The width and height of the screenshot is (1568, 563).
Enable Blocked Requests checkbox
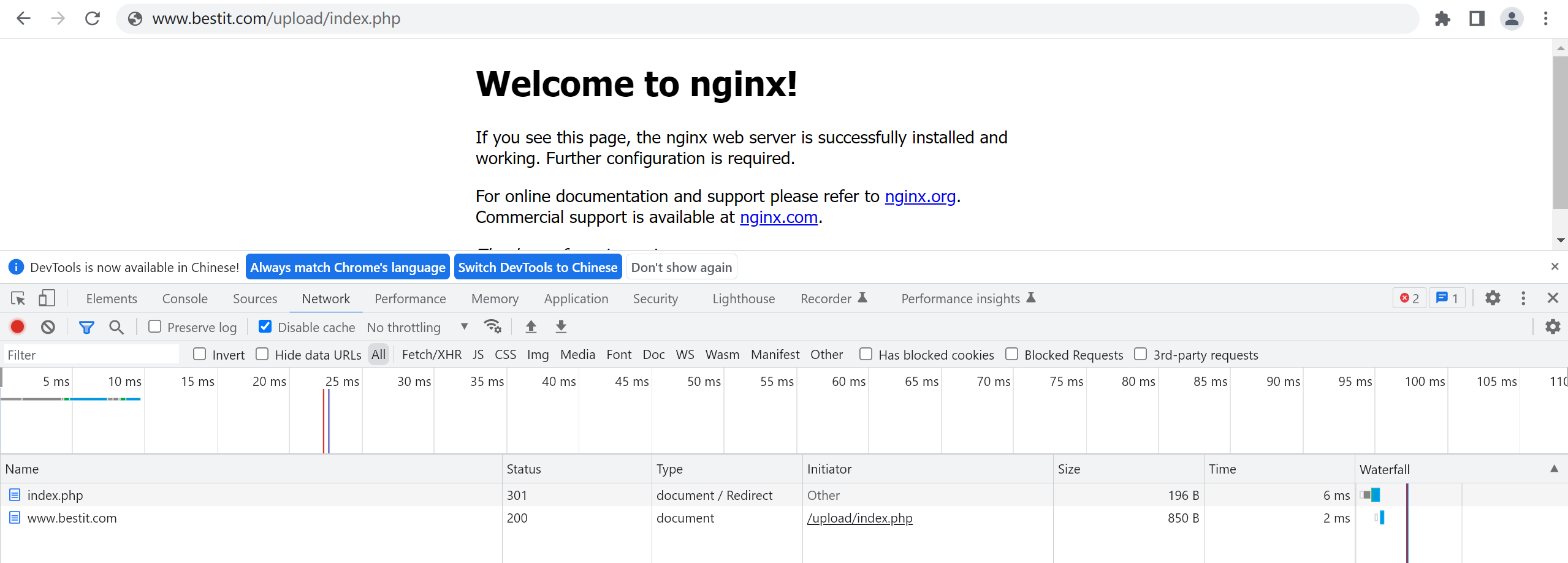pos(1011,354)
